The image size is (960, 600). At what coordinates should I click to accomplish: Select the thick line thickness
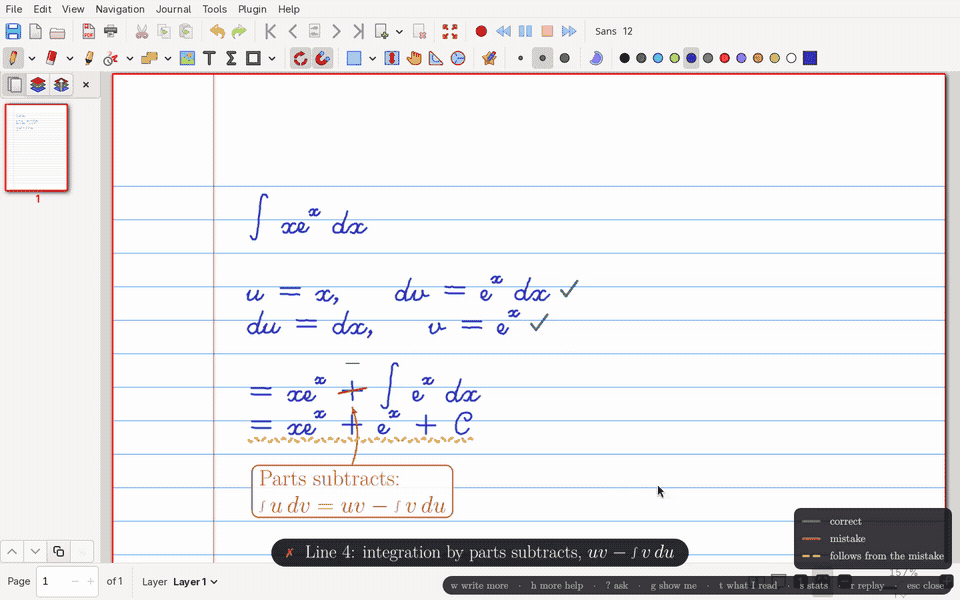click(564, 58)
